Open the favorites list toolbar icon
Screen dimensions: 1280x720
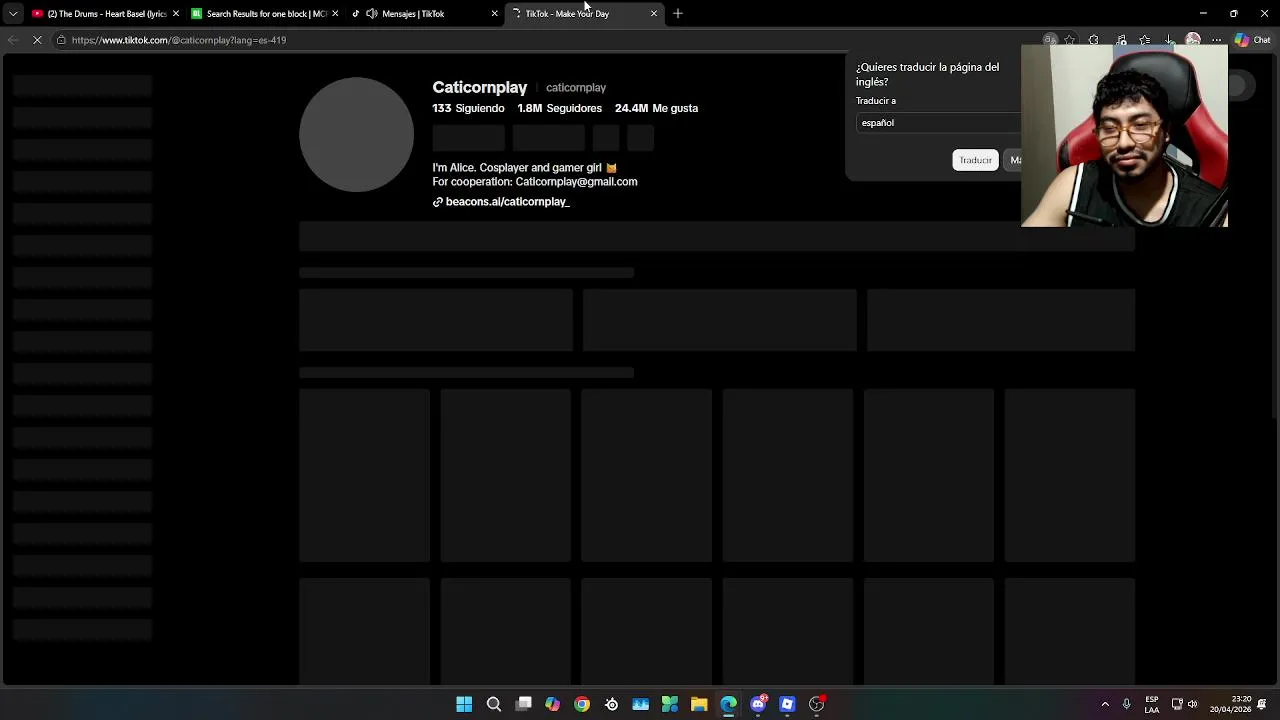1145,40
